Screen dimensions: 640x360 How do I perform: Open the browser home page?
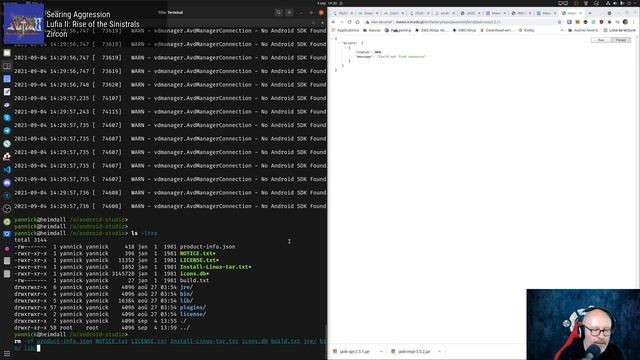358,22
